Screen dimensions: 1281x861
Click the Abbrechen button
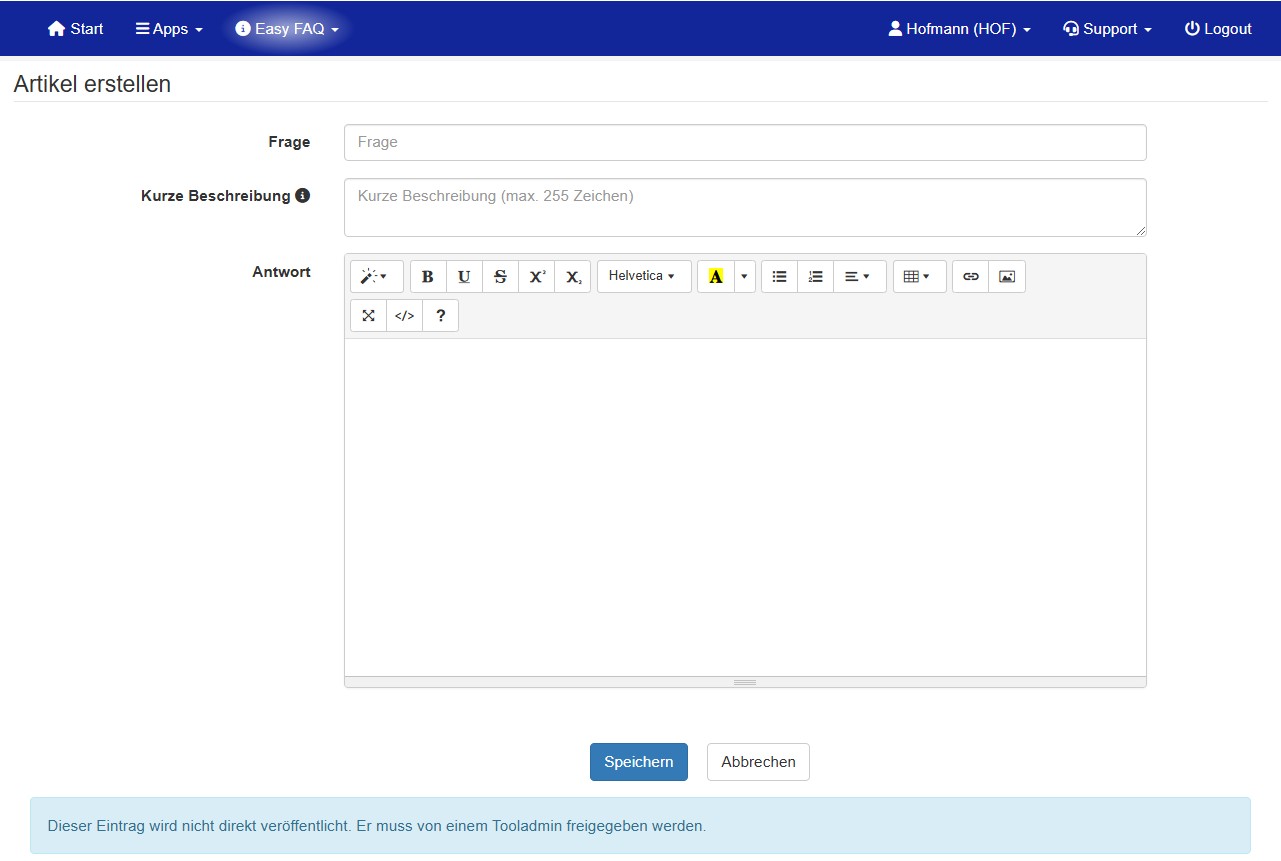[x=758, y=762]
